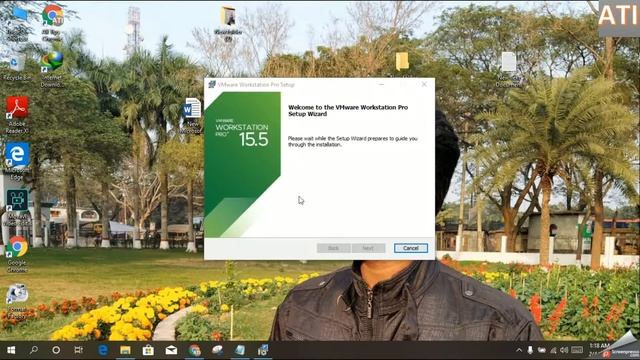The image size is (640, 360).
Task: Open the Format Factory desktop shortcut
Action: pos(17,301)
